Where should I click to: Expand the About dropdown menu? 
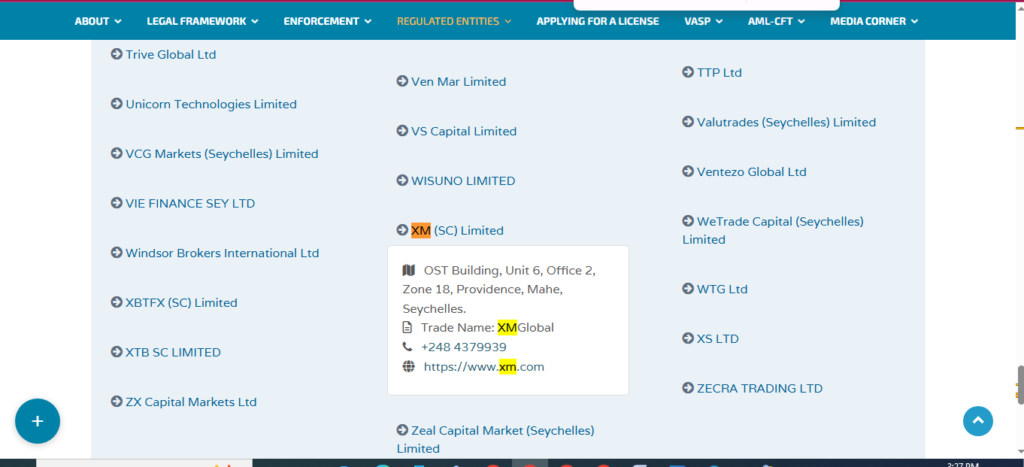click(98, 21)
